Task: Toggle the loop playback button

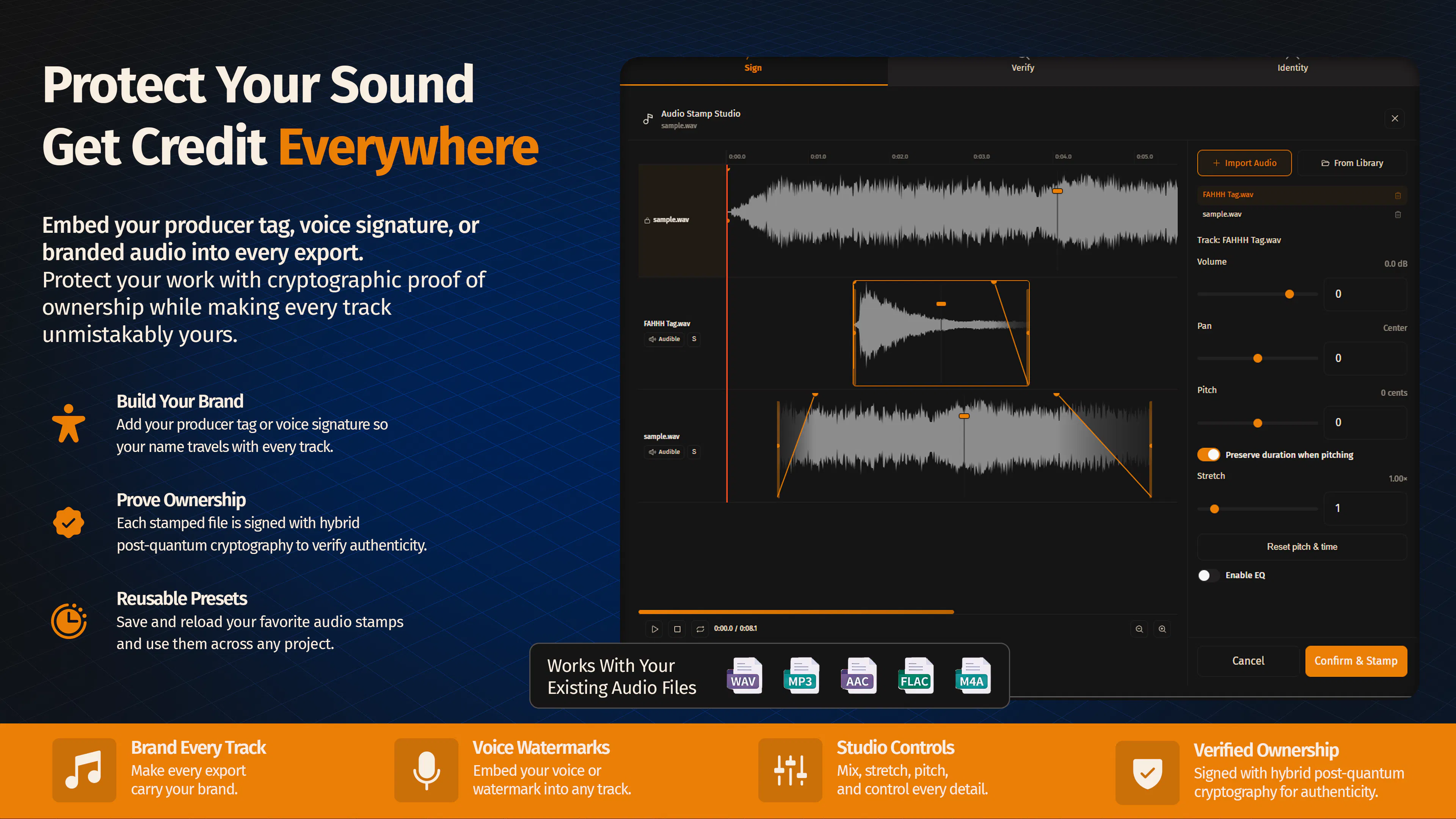Action: (x=700, y=629)
